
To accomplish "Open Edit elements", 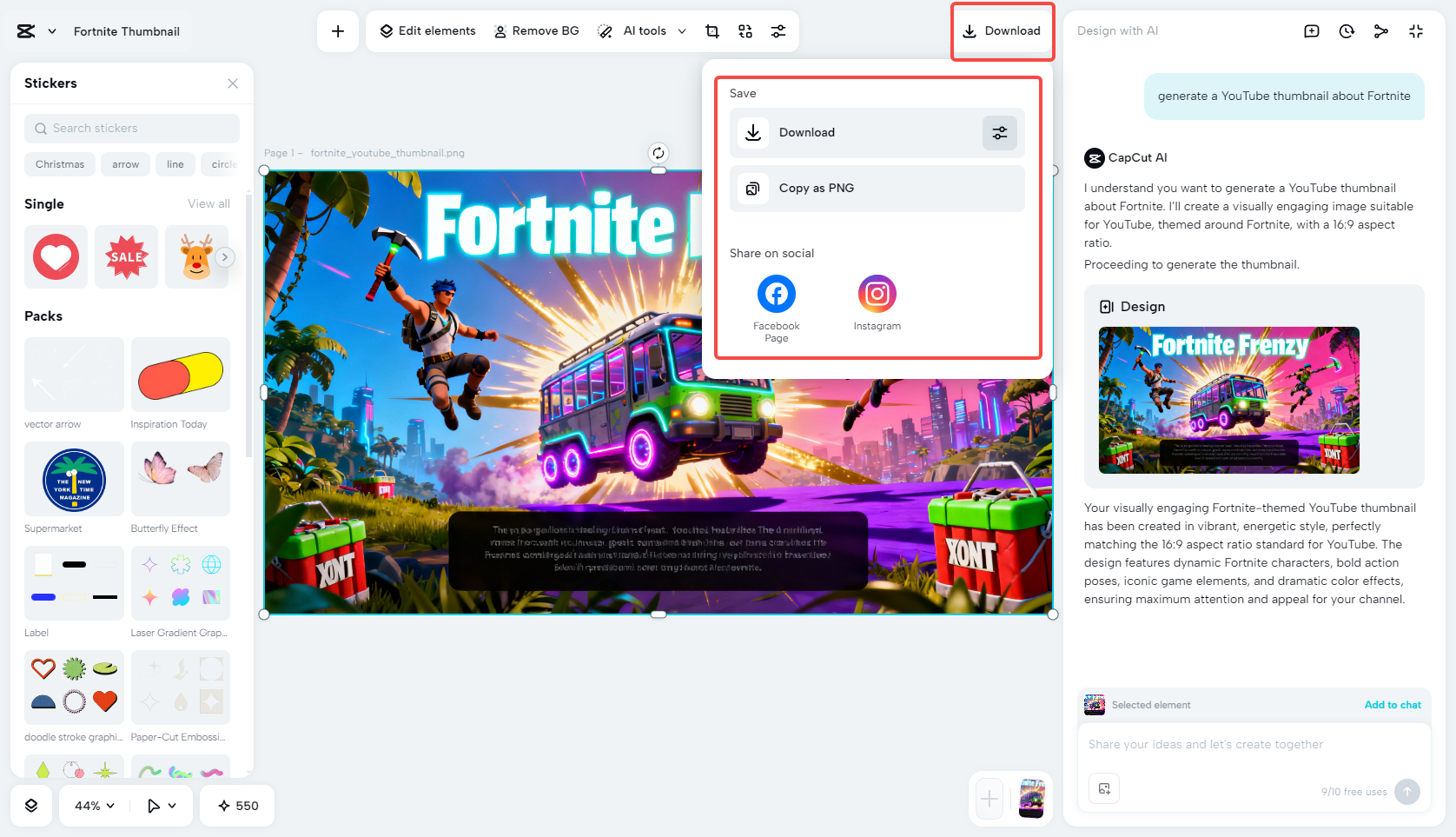I will click(426, 30).
